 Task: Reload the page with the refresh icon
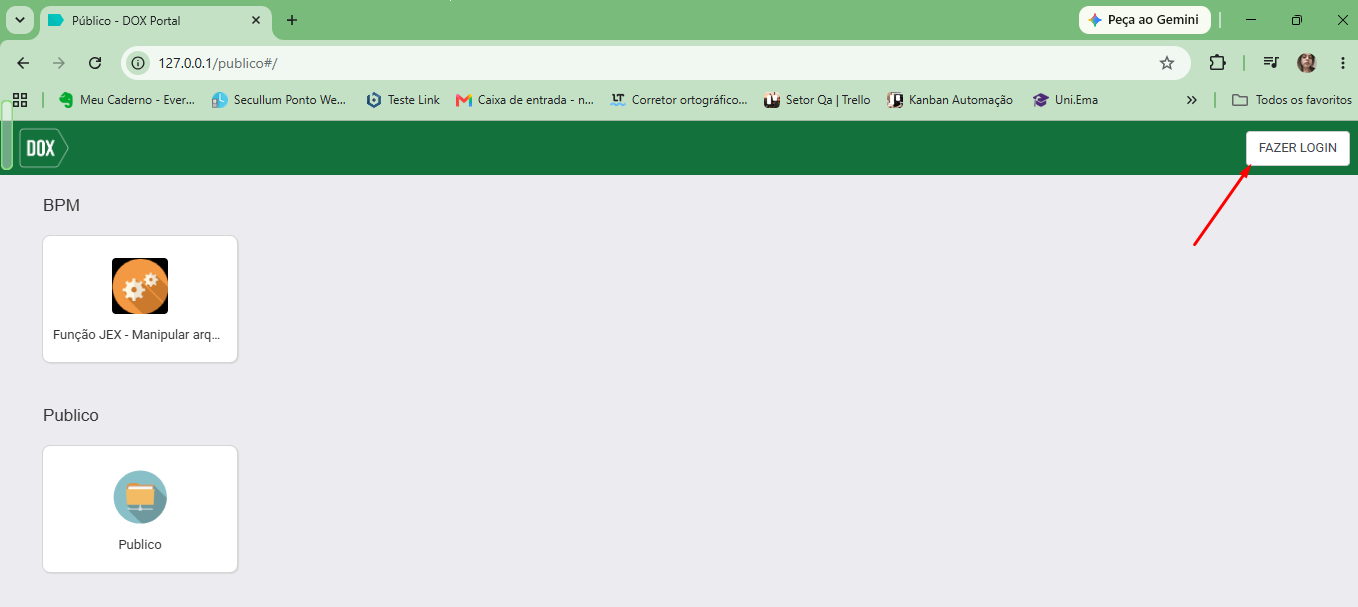coord(95,63)
